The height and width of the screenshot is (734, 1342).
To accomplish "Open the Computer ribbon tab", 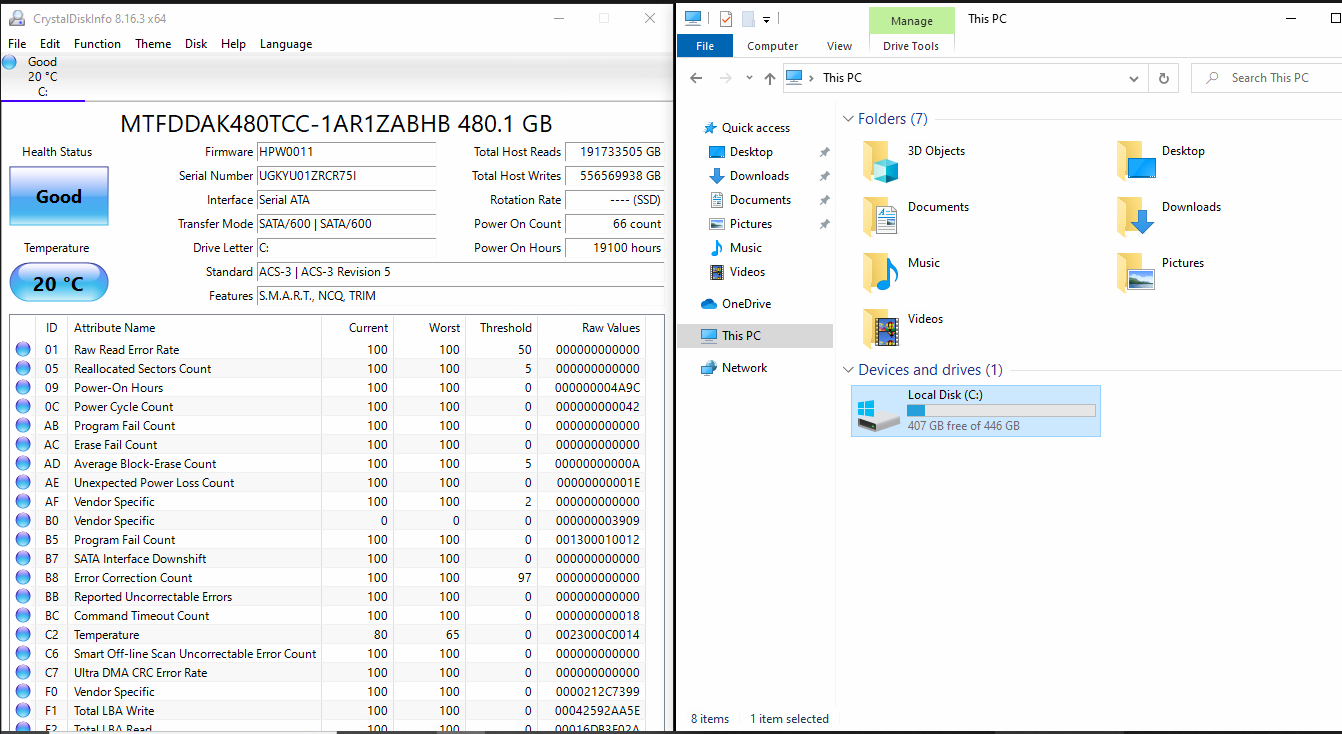I will (x=773, y=46).
